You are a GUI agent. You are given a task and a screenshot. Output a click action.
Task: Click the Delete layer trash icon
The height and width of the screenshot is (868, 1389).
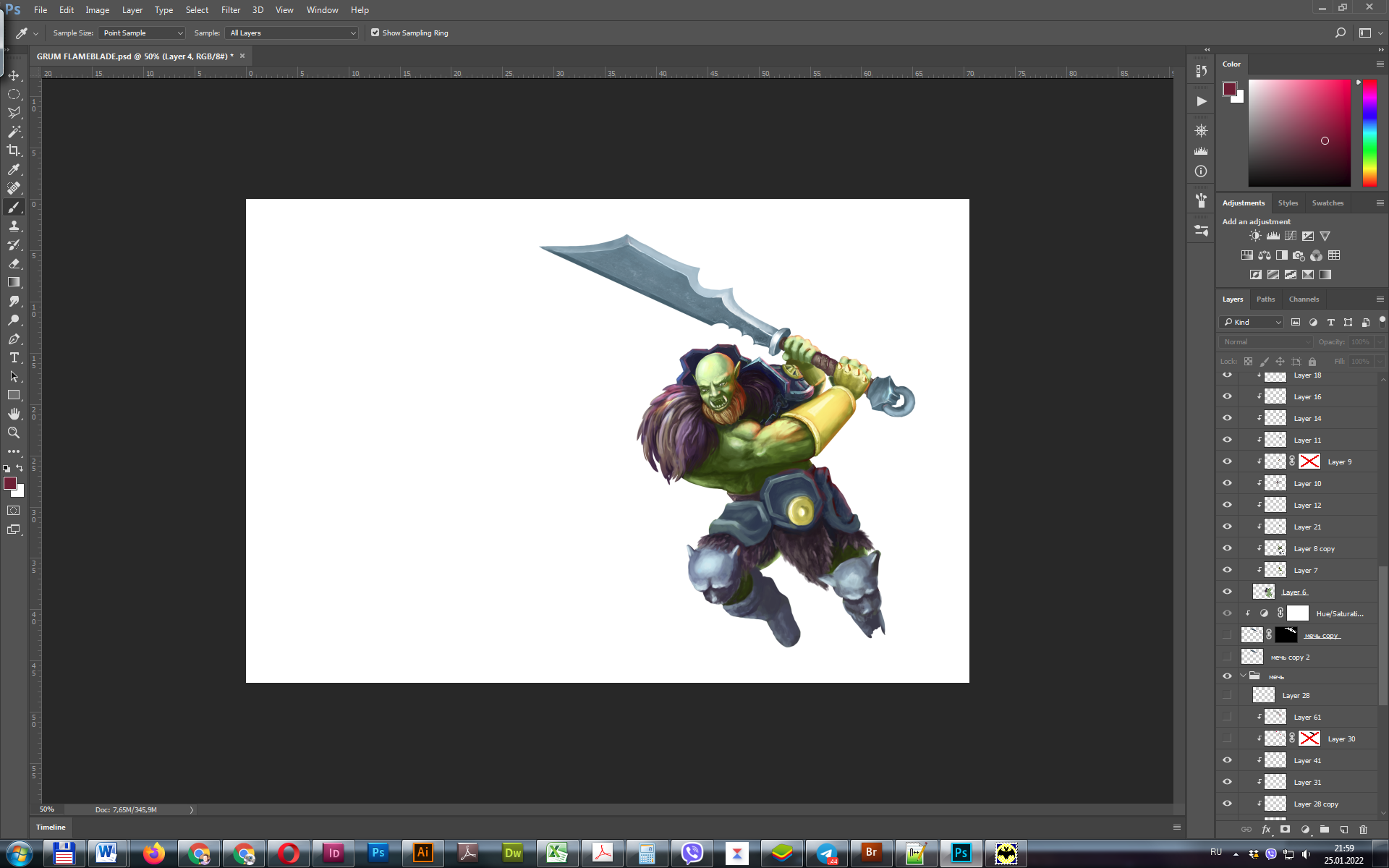click(1364, 830)
